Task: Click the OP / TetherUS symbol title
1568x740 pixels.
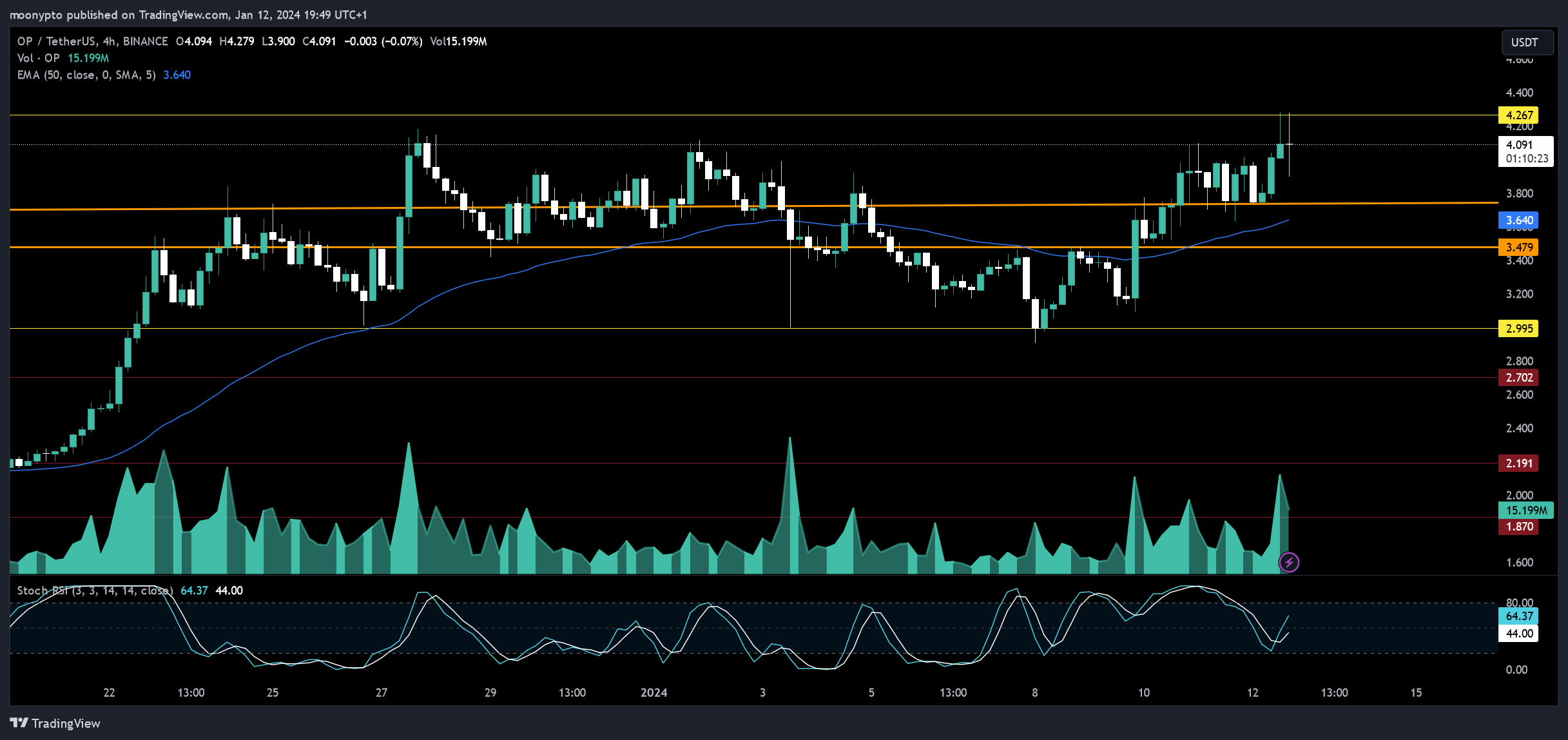Action: coord(93,41)
